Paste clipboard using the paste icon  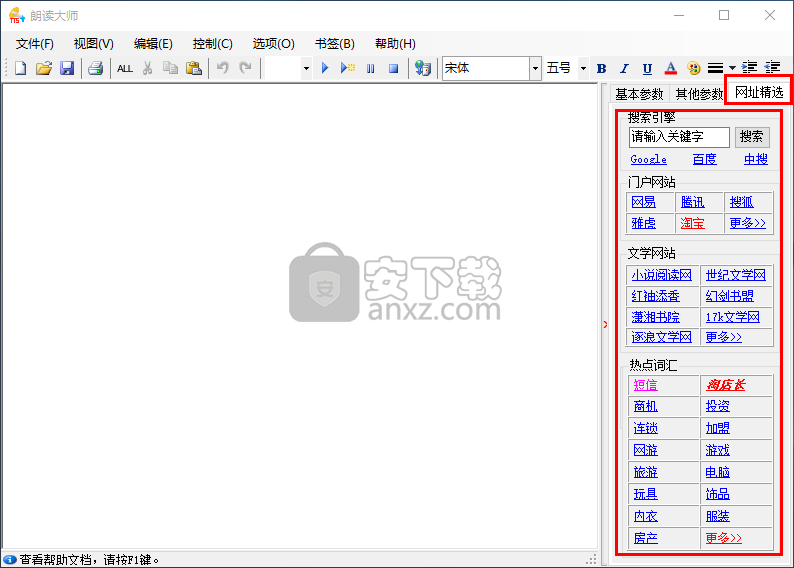pos(194,68)
